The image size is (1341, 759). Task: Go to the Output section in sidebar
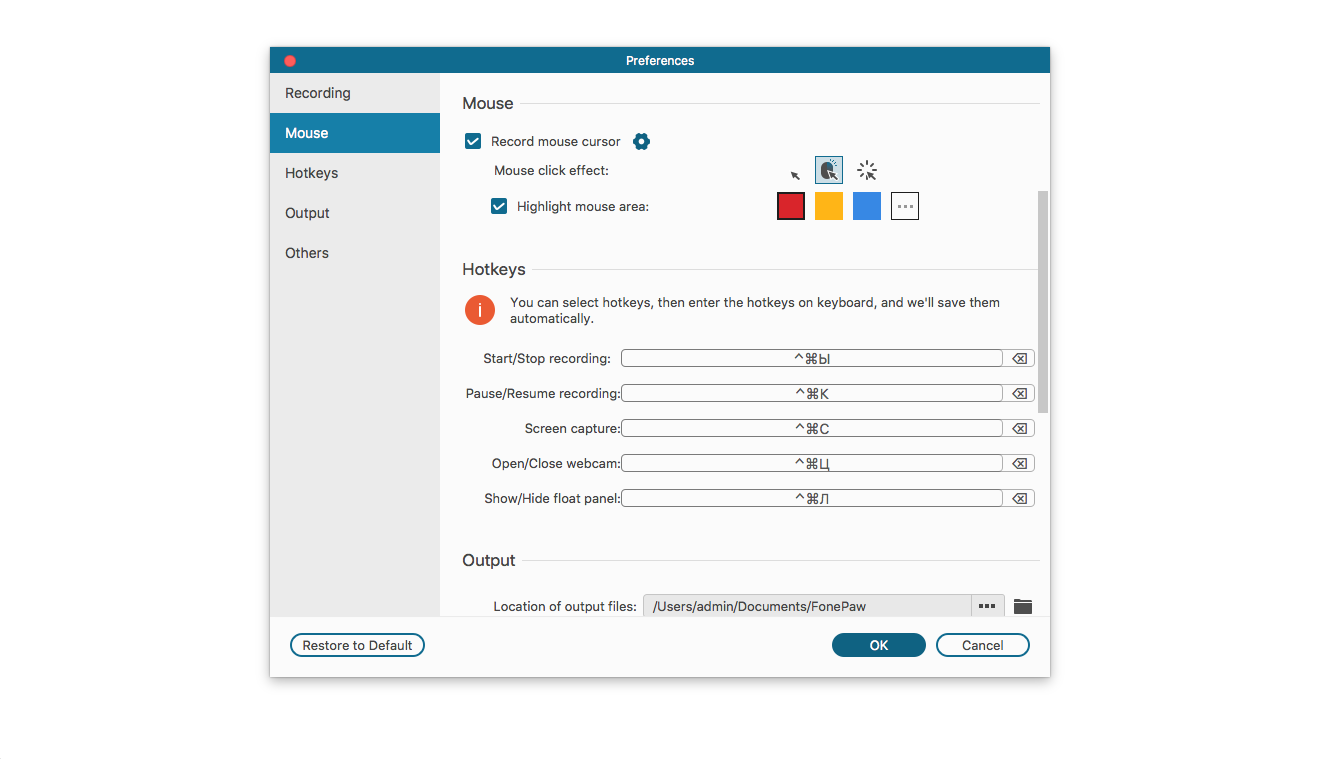pyautogui.click(x=307, y=213)
